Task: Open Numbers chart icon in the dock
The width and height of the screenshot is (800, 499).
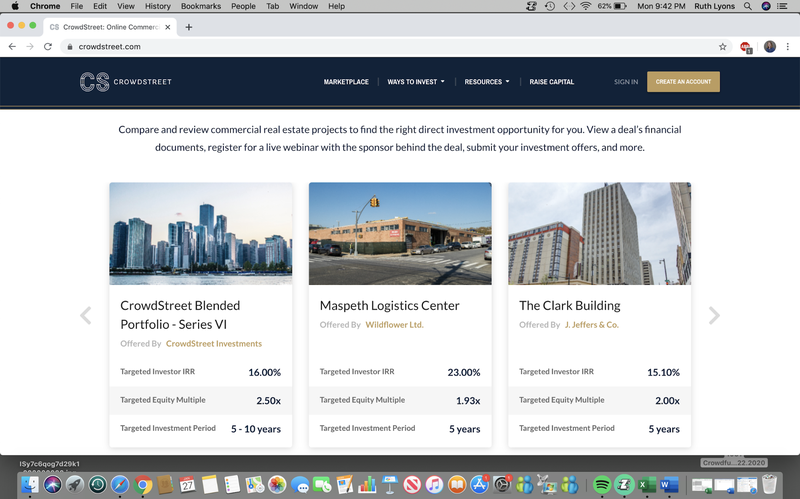Action: 367,484
